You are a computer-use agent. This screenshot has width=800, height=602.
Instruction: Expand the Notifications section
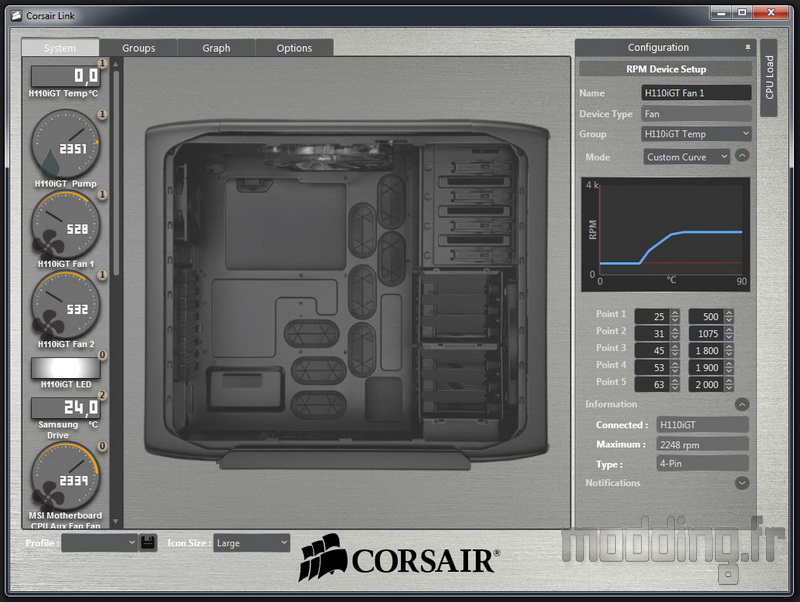pyautogui.click(x=742, y=483)
